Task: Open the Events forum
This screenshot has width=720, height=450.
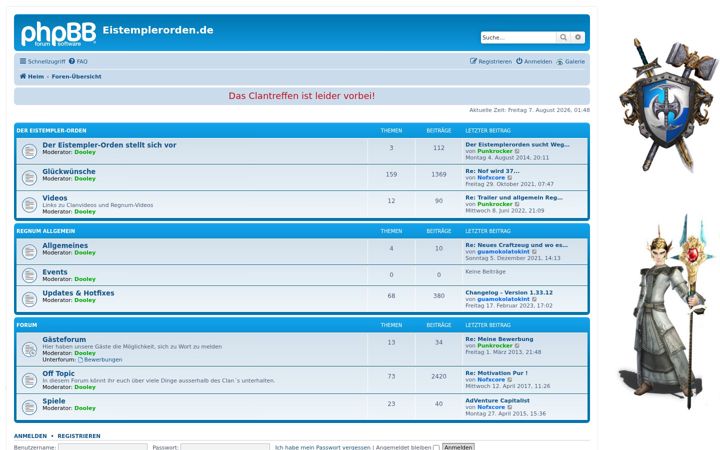Action: tap(55, 272)
